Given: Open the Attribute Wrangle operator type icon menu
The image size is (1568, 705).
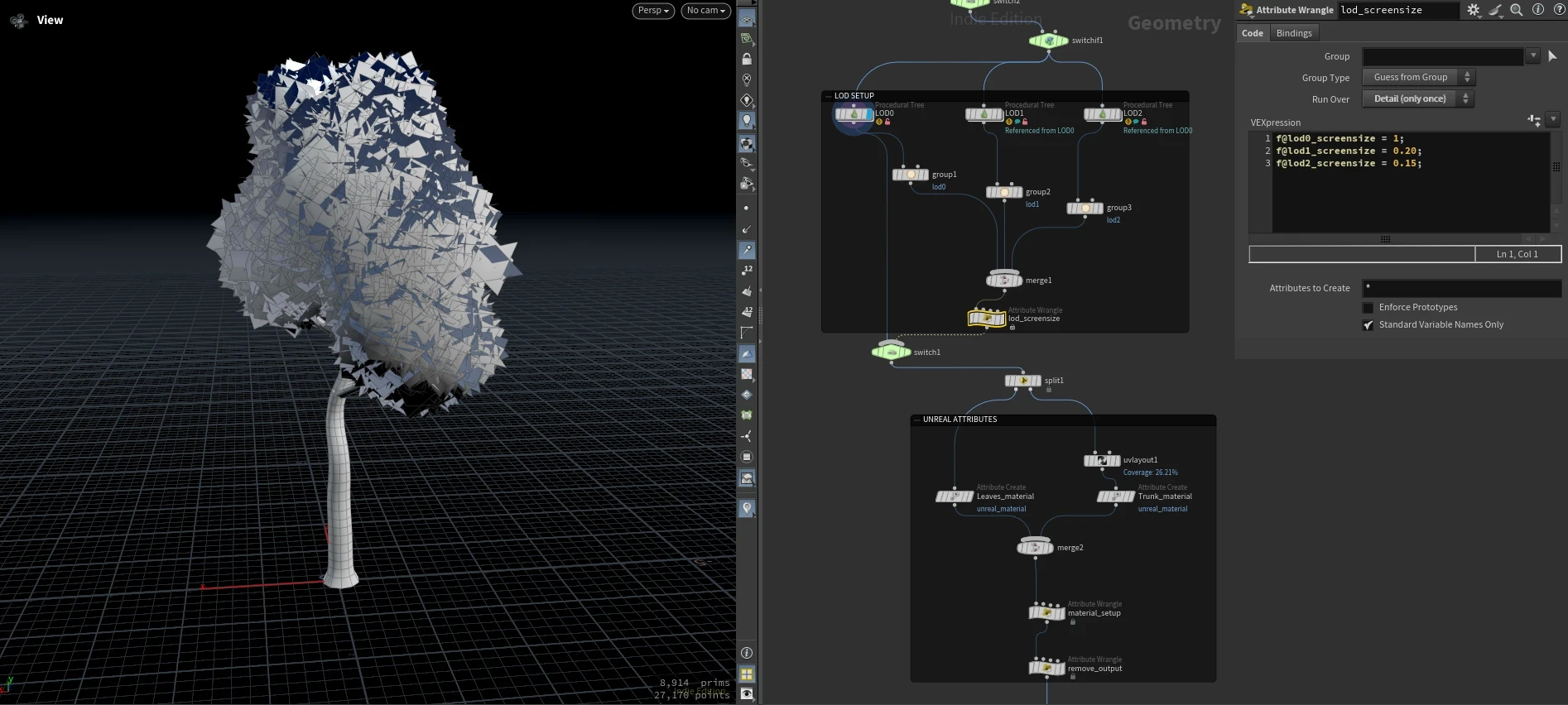Looking at the screenshot, I should (1246, 10).
